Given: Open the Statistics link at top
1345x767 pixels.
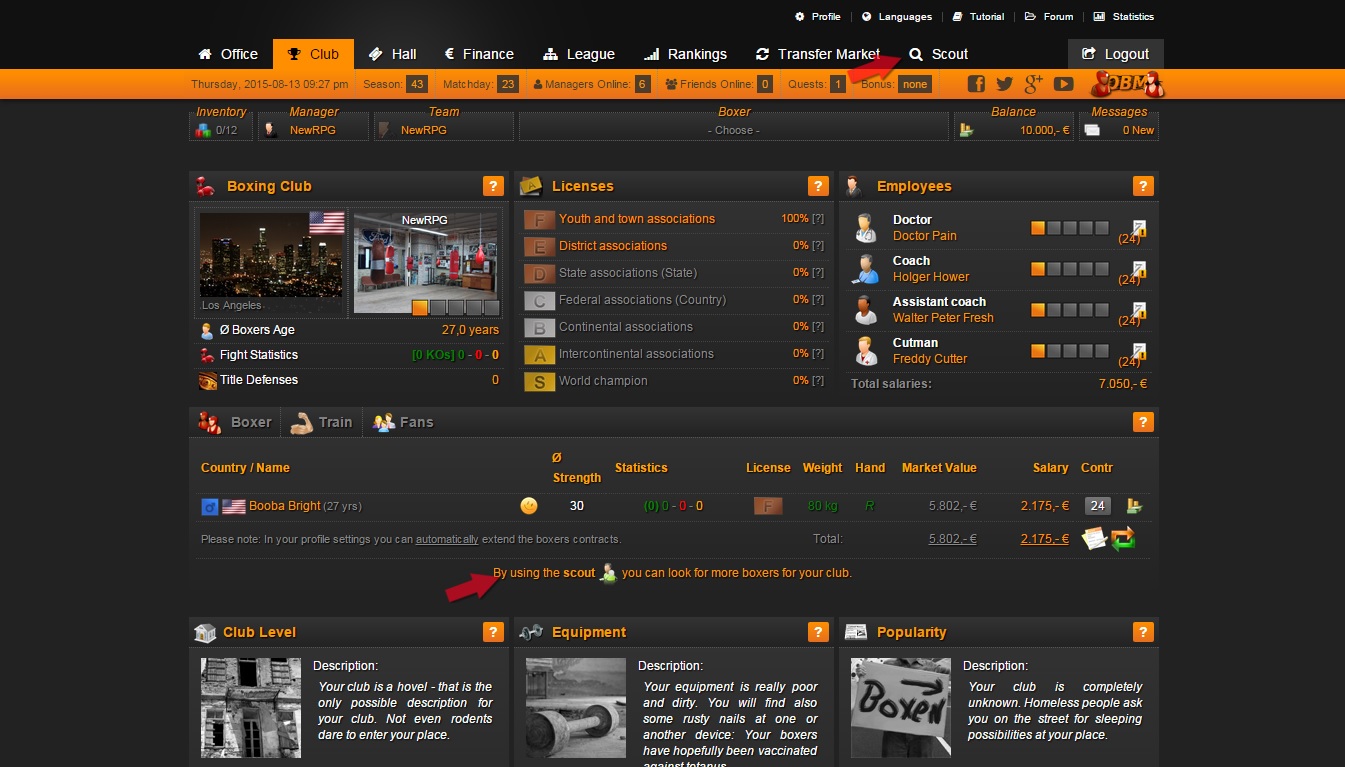Looking at the screenshot, I should (x=1124, y=17).
